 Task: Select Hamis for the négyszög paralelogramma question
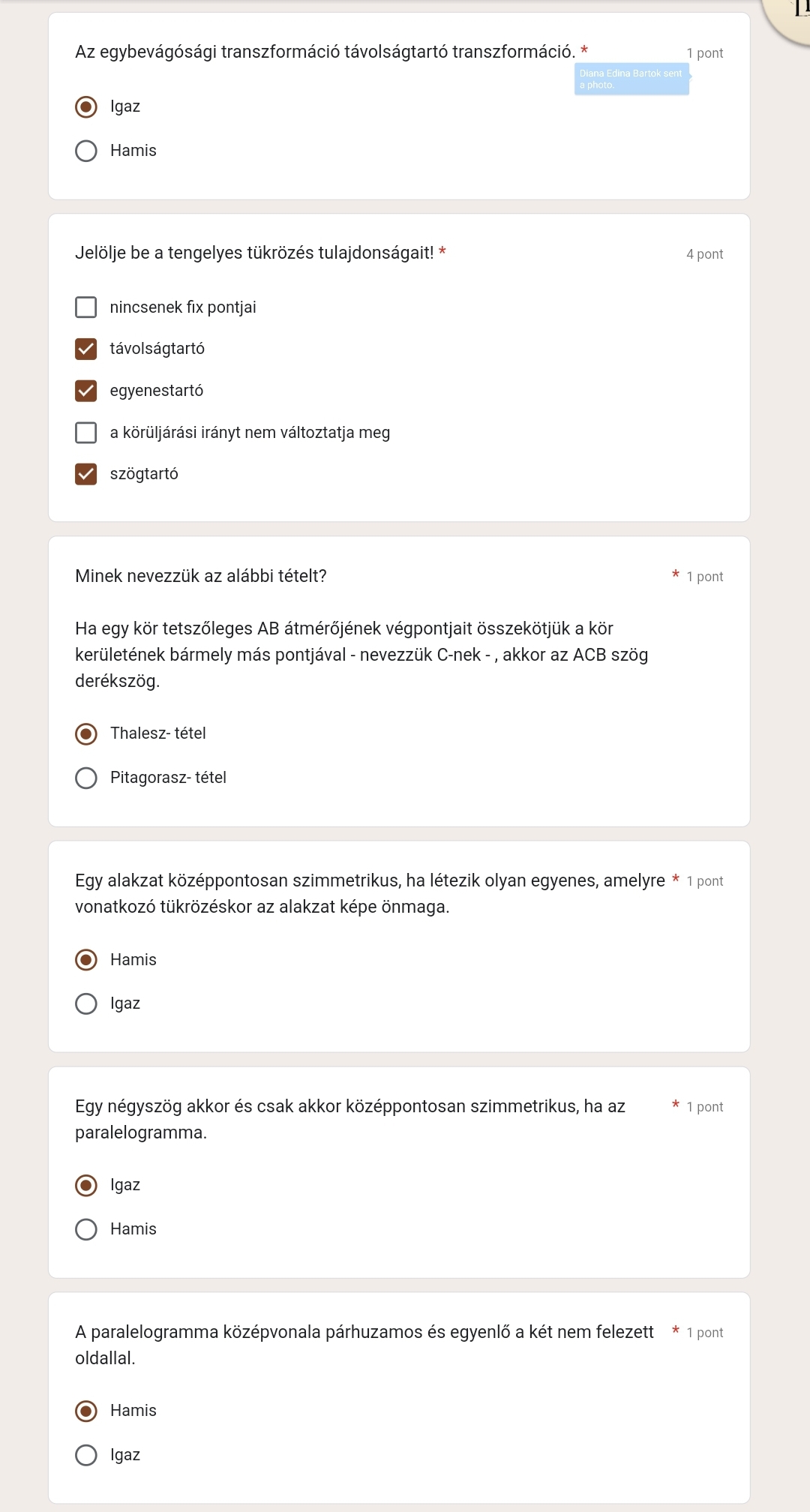[86, 1229]
